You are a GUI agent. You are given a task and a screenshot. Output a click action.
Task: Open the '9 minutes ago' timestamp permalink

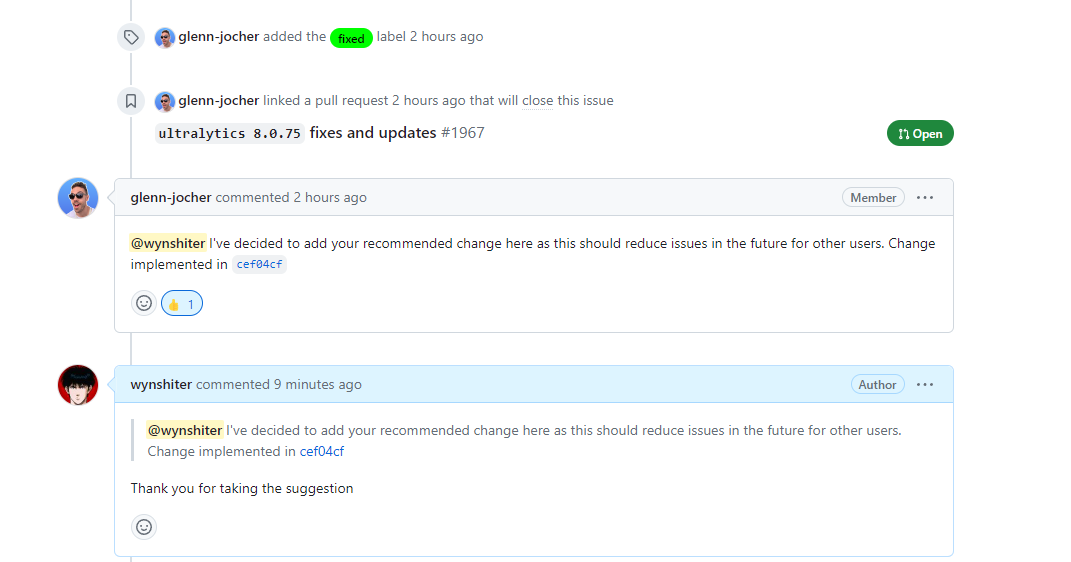(x=318, y=384)
